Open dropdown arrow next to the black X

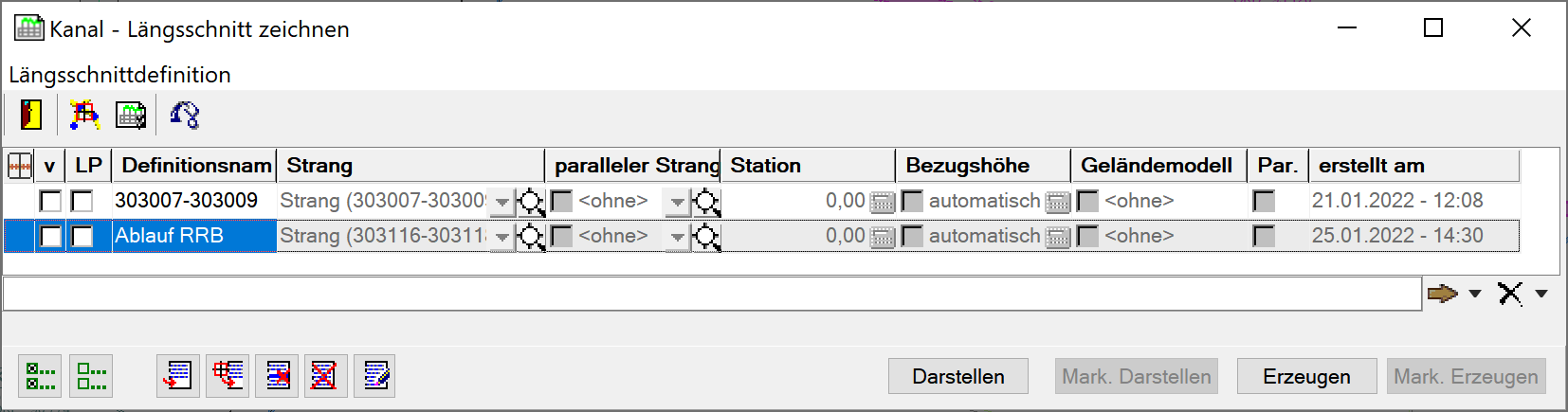tap(1541, 294)
